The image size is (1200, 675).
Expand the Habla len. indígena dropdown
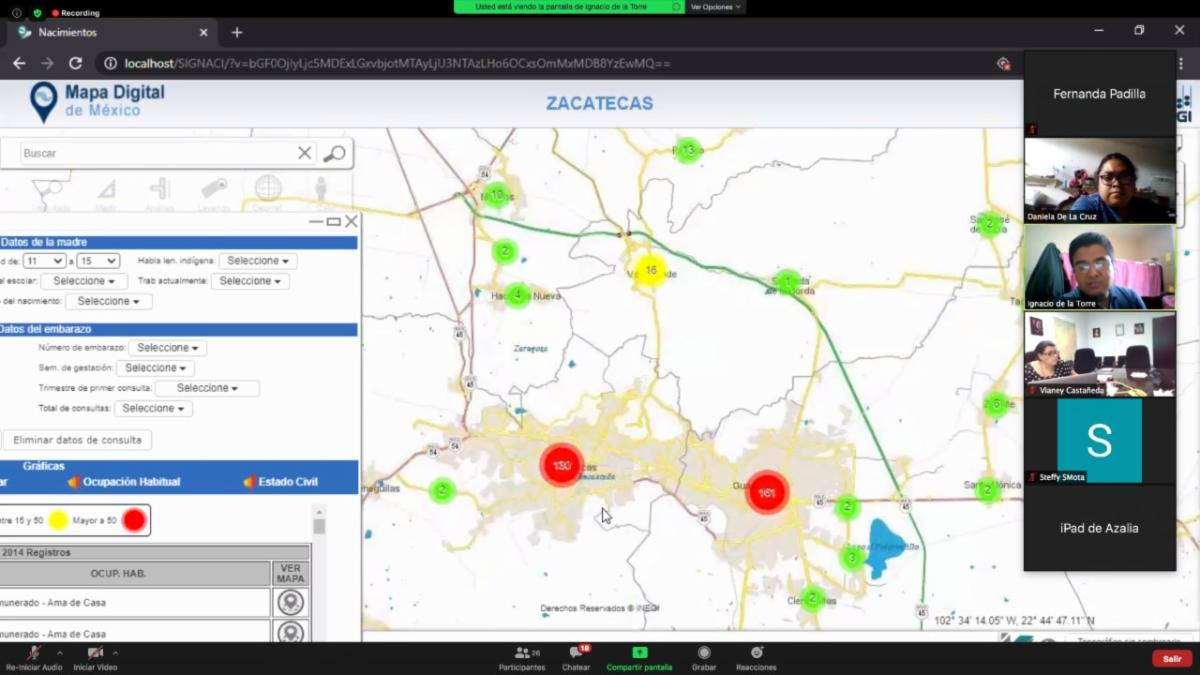coord(258,261)
